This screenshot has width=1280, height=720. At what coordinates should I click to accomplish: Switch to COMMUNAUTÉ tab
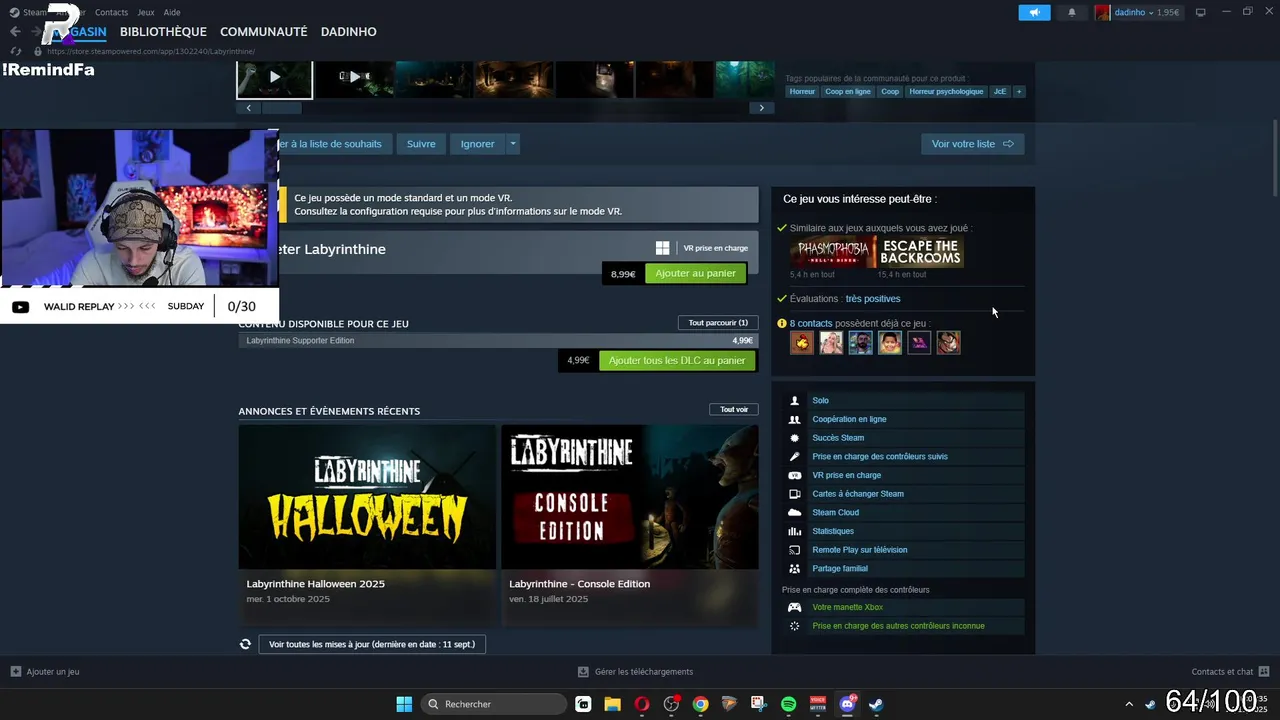(263, 32)
